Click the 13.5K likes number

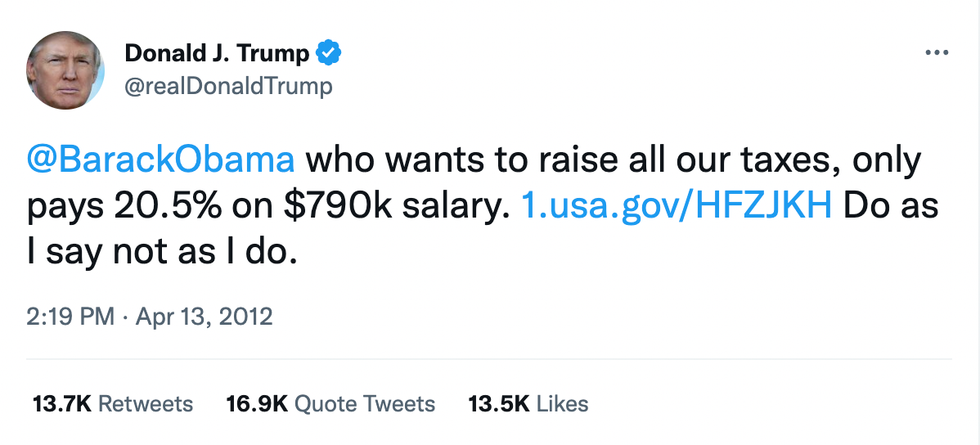pyautogui.click(x=498, y=404)
